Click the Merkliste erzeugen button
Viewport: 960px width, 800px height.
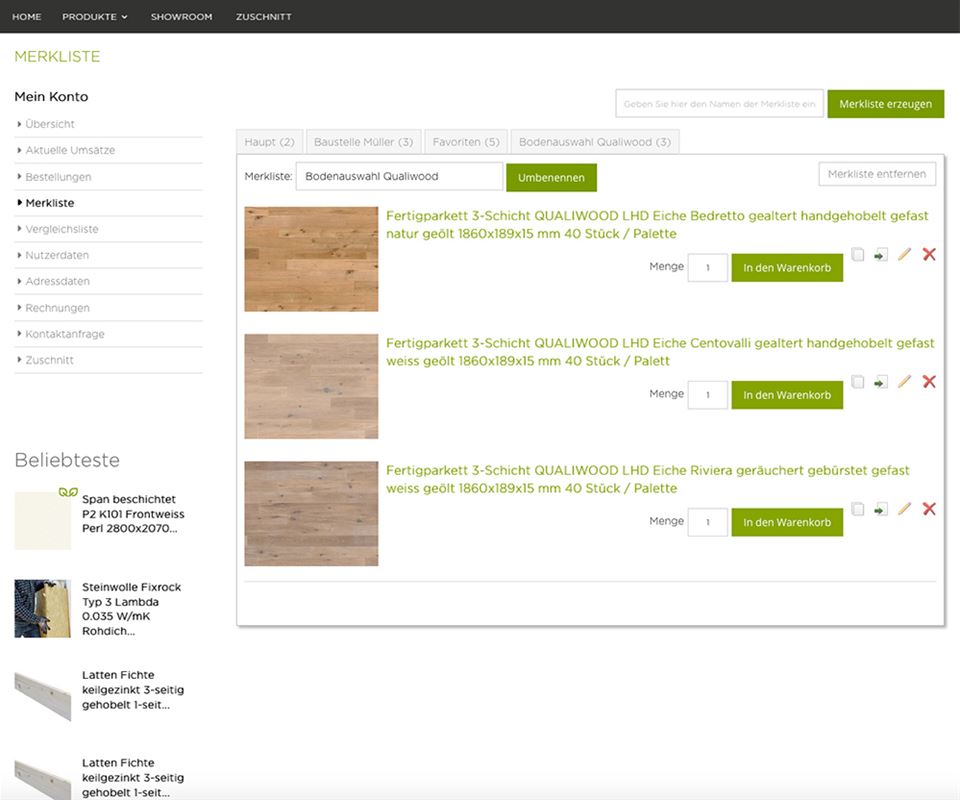coord(885,104)
